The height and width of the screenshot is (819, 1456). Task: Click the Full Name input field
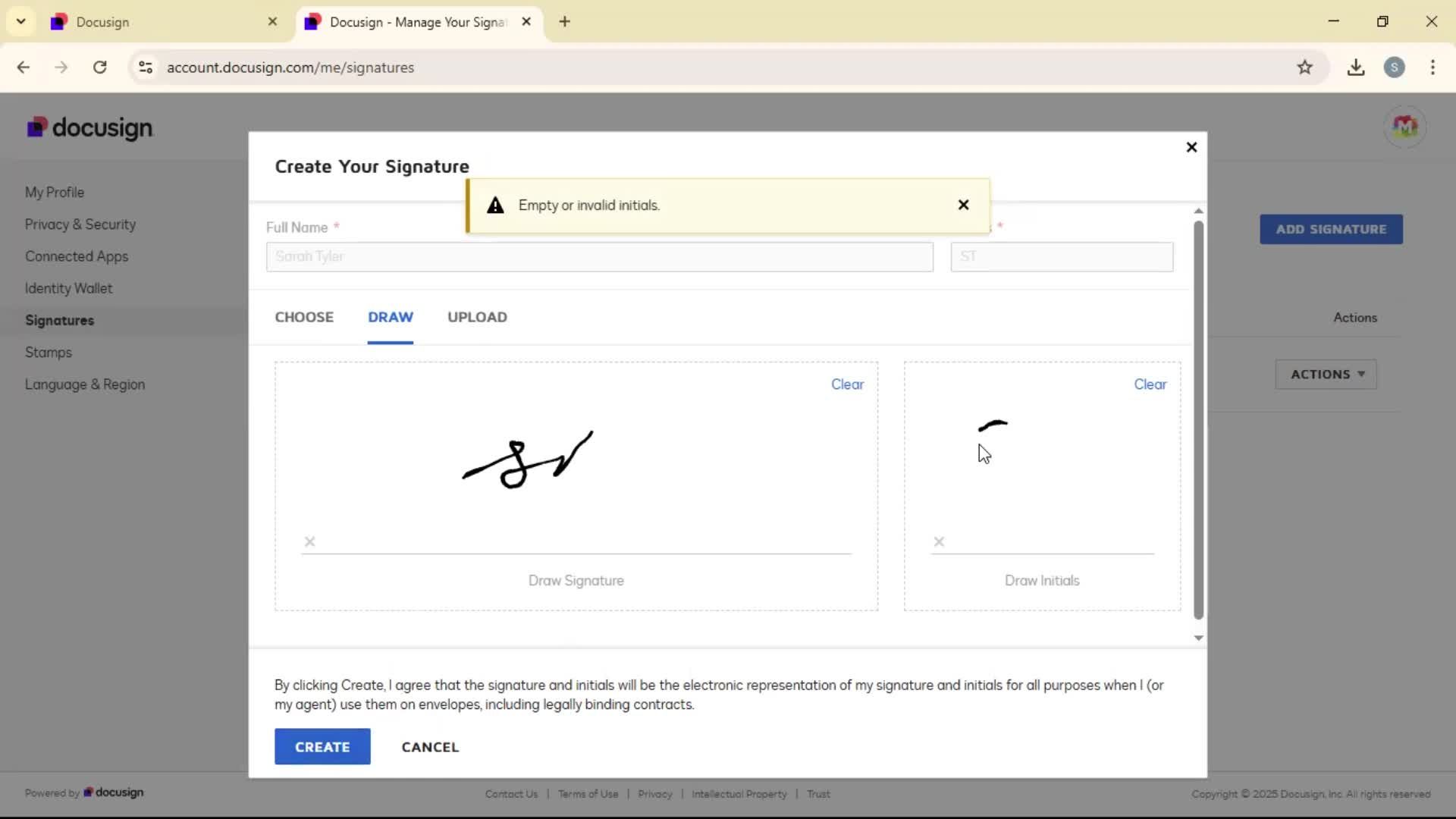point(599,257)
